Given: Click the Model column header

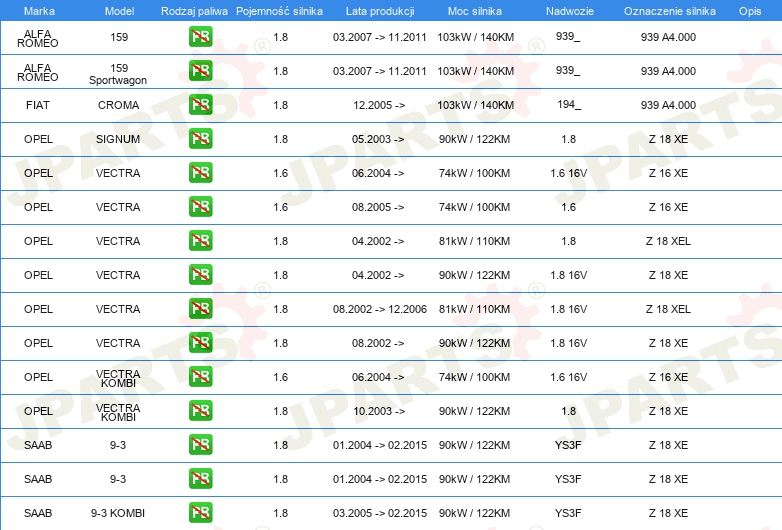Looking at the screenshot, I should click(x=118, y=10).
